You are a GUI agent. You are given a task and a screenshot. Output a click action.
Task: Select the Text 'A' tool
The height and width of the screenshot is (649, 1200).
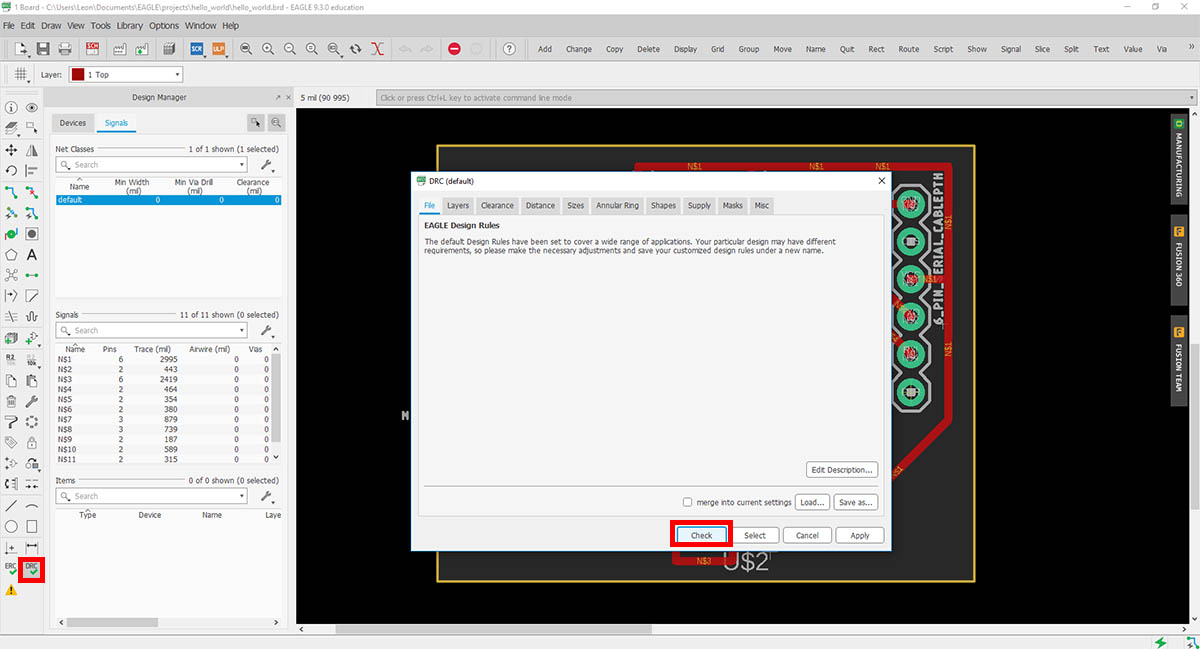pyautogui.click(x=32, y=255)
